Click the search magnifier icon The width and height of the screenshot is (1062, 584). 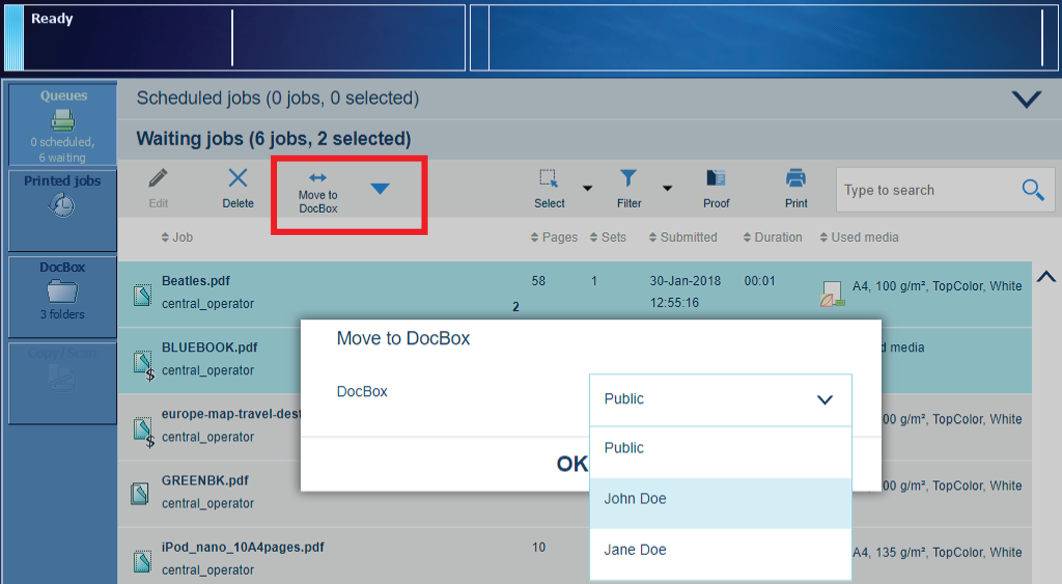pyautogui.click(x=1033, y=190)
